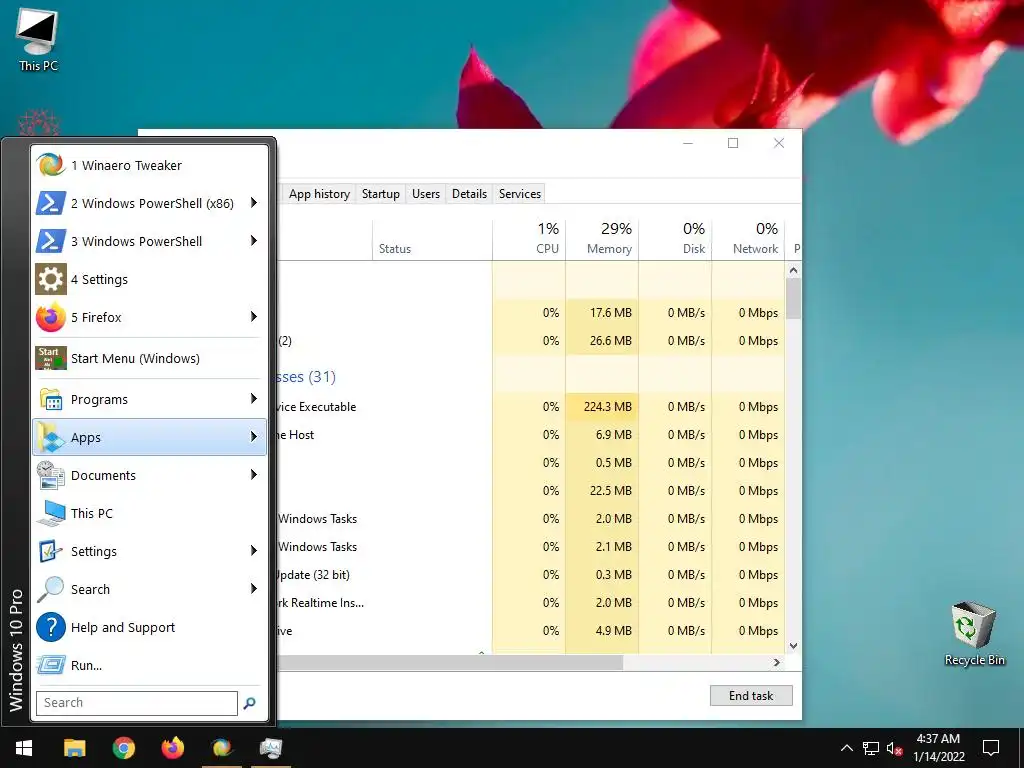Open network status tray icon
Screen dimensions: 1024x768
871,748
